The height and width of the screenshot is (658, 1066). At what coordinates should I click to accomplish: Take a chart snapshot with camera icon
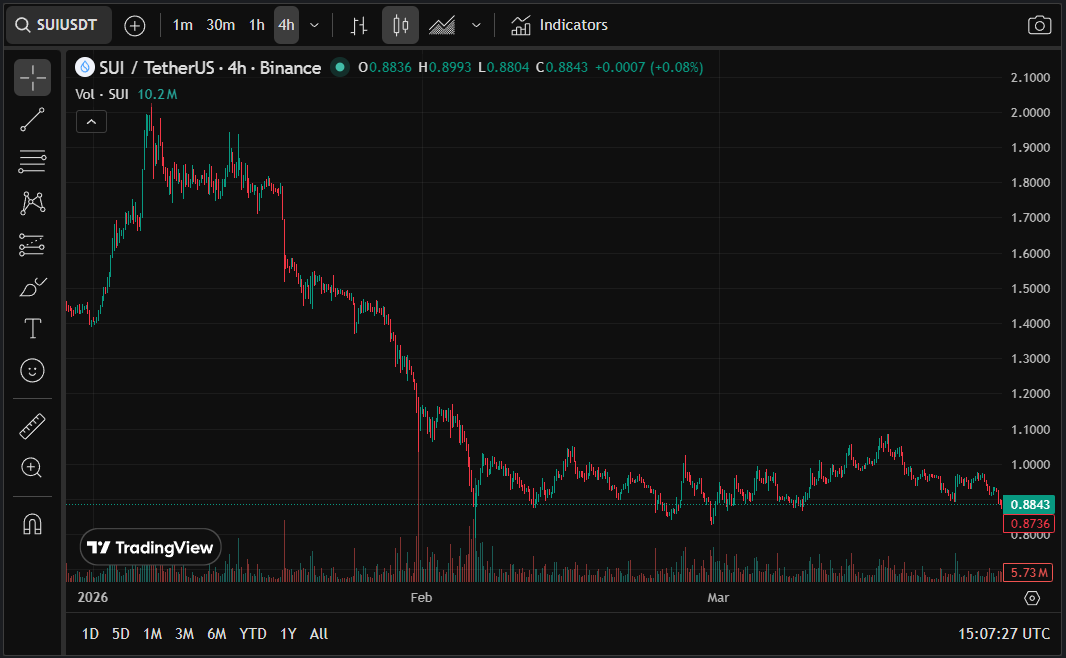pyautogui.click(x=1039, y=25)
